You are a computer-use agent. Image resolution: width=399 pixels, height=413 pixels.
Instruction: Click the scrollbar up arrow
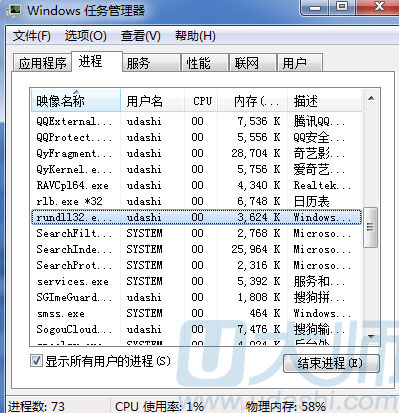[x=371, y=99]
